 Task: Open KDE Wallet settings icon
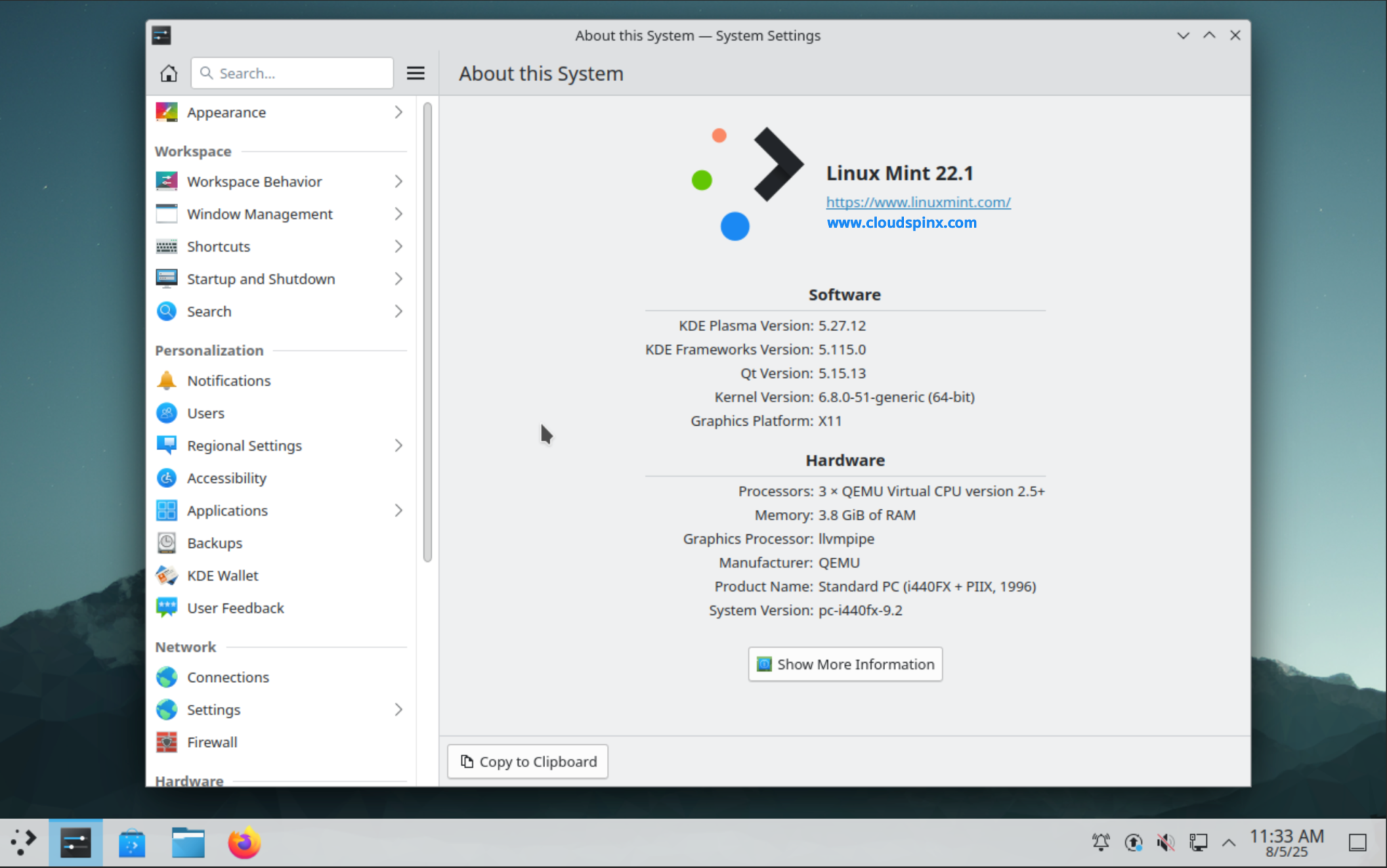pyautogui.click(x=167, y=575)
